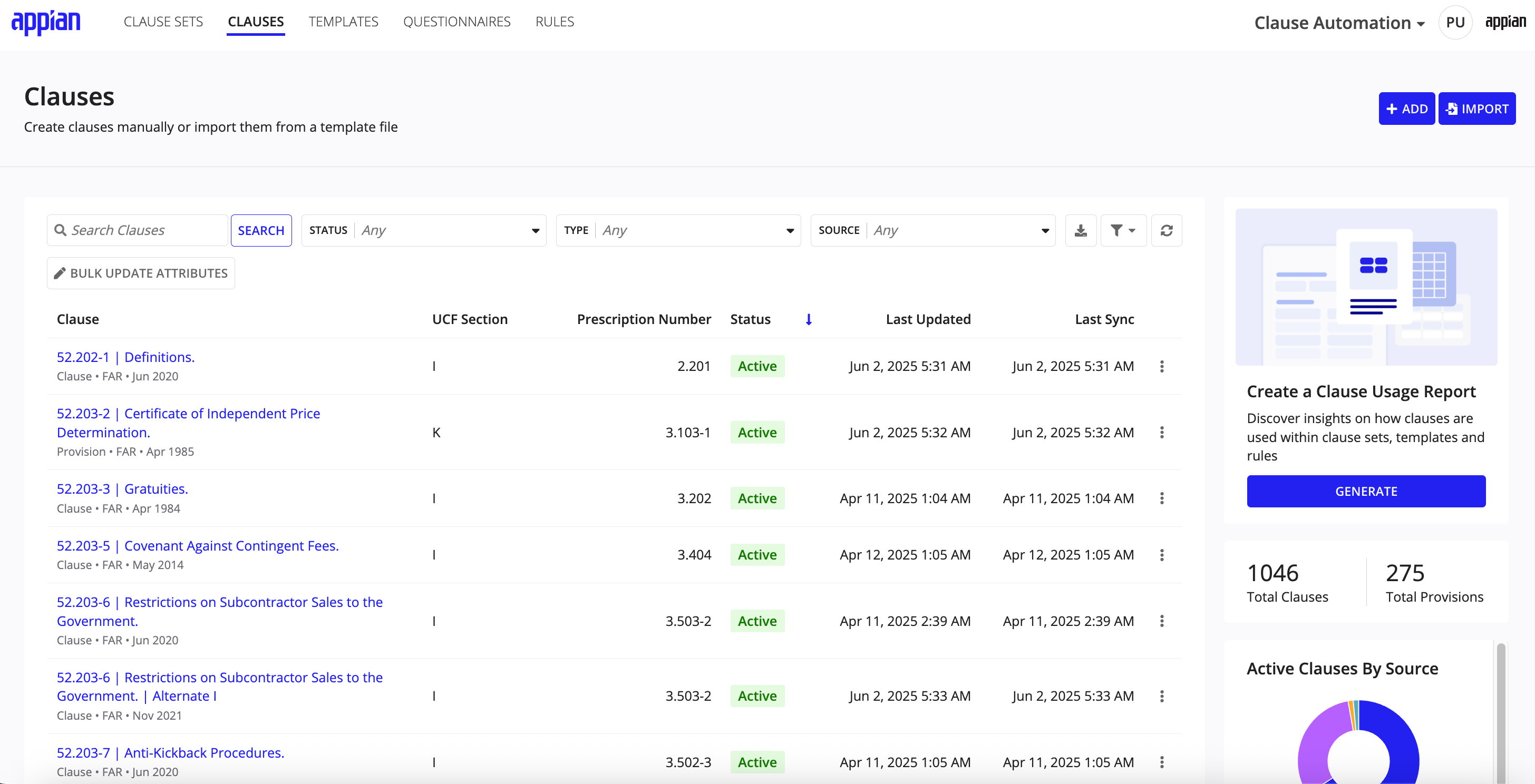Image resolution: width=1535 pixels, height=784 pixels.
Task: Click the search magnifier icon
Action: coord(60,231)
